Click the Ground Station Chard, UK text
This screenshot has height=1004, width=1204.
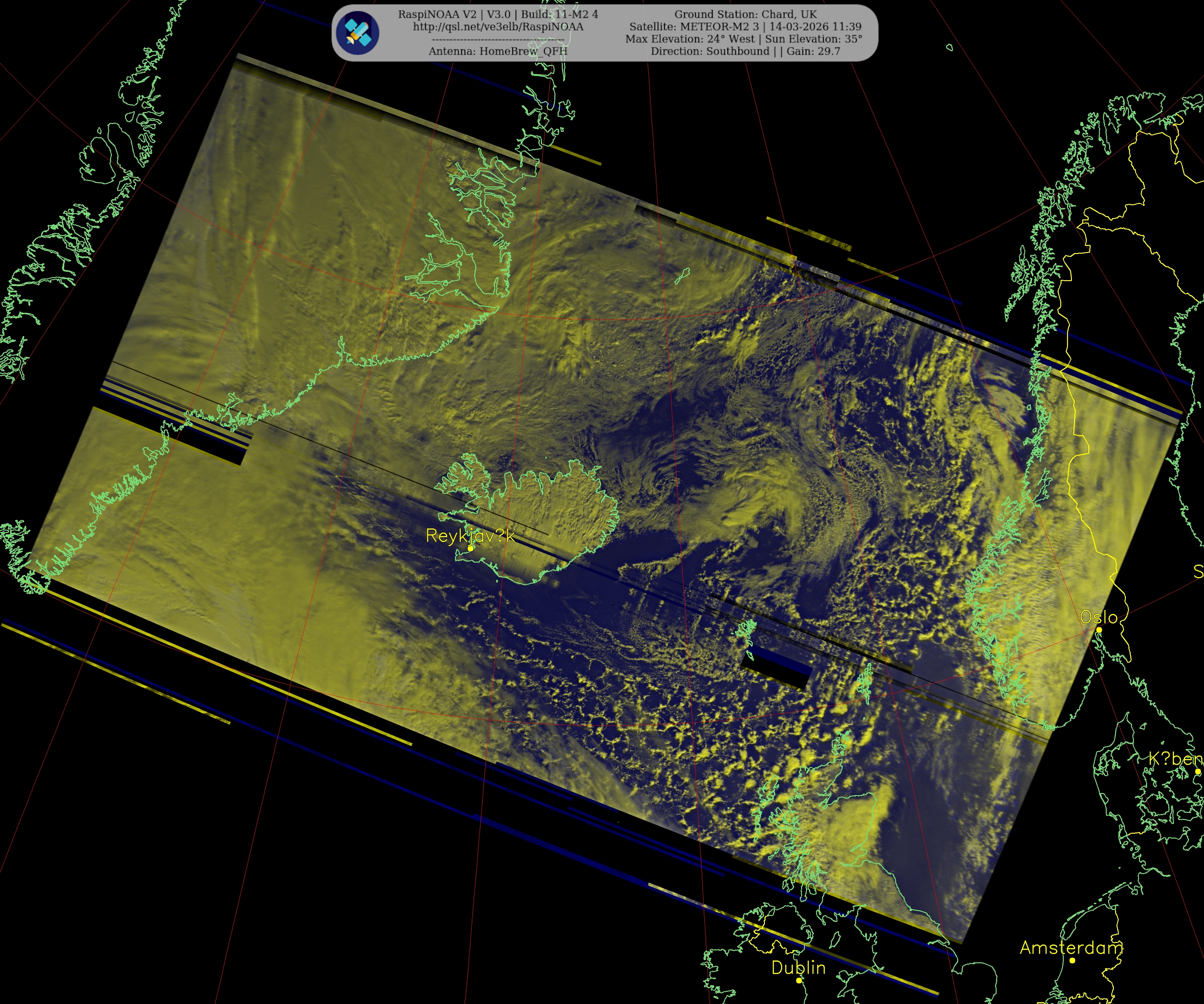(x=745, y=14)
